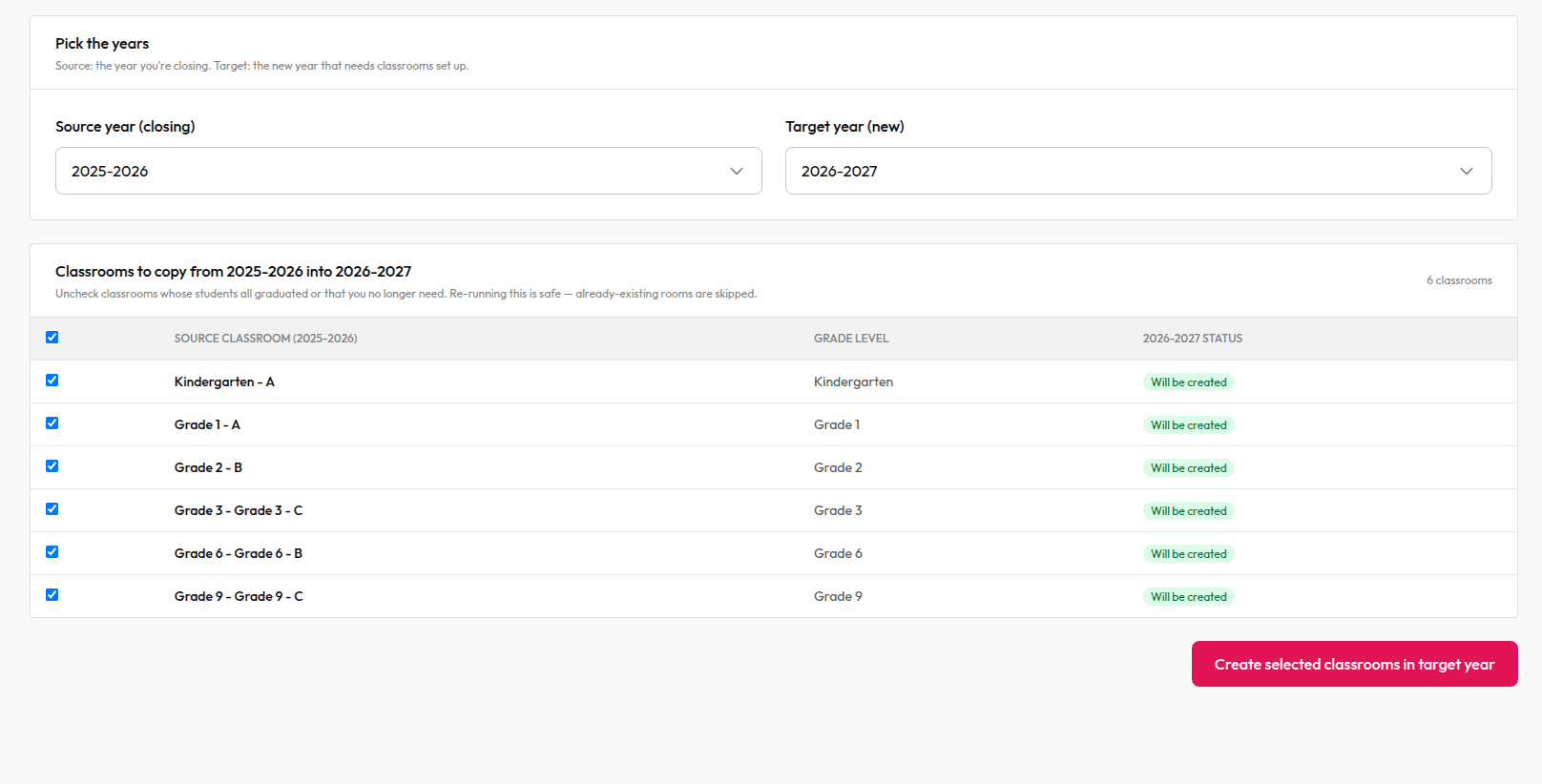Click the Classrooms to copy from 2025-2026 heading
1542x784 pixels.
tap(234, 272)
